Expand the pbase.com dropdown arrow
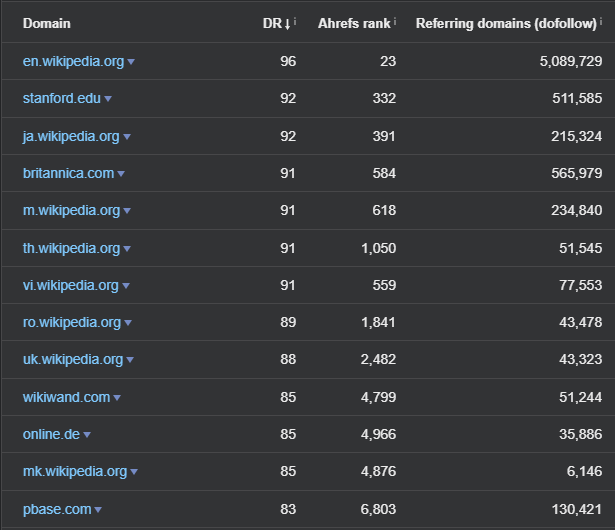The width and height of the screenshot is (615, 530). pyautogui.click(x=98, y=510)
